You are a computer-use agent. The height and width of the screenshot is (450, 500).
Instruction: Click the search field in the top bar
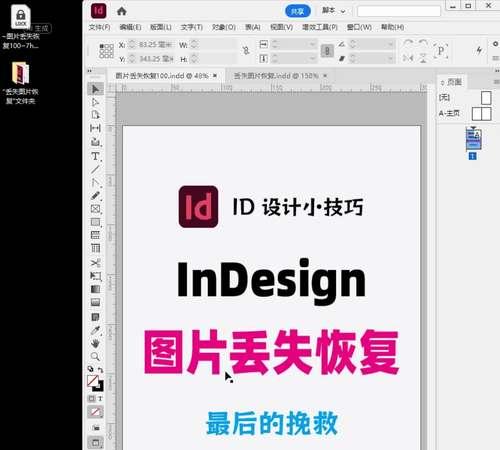tap(399, 11)
